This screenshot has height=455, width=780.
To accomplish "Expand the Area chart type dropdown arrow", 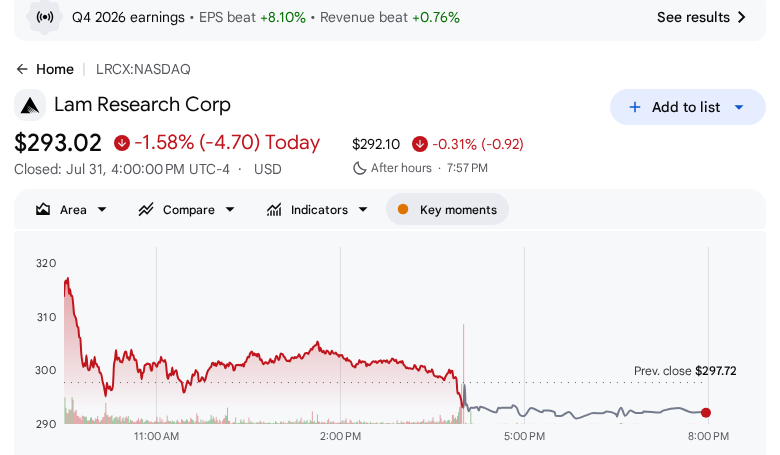I will click(x=102, y=210).
